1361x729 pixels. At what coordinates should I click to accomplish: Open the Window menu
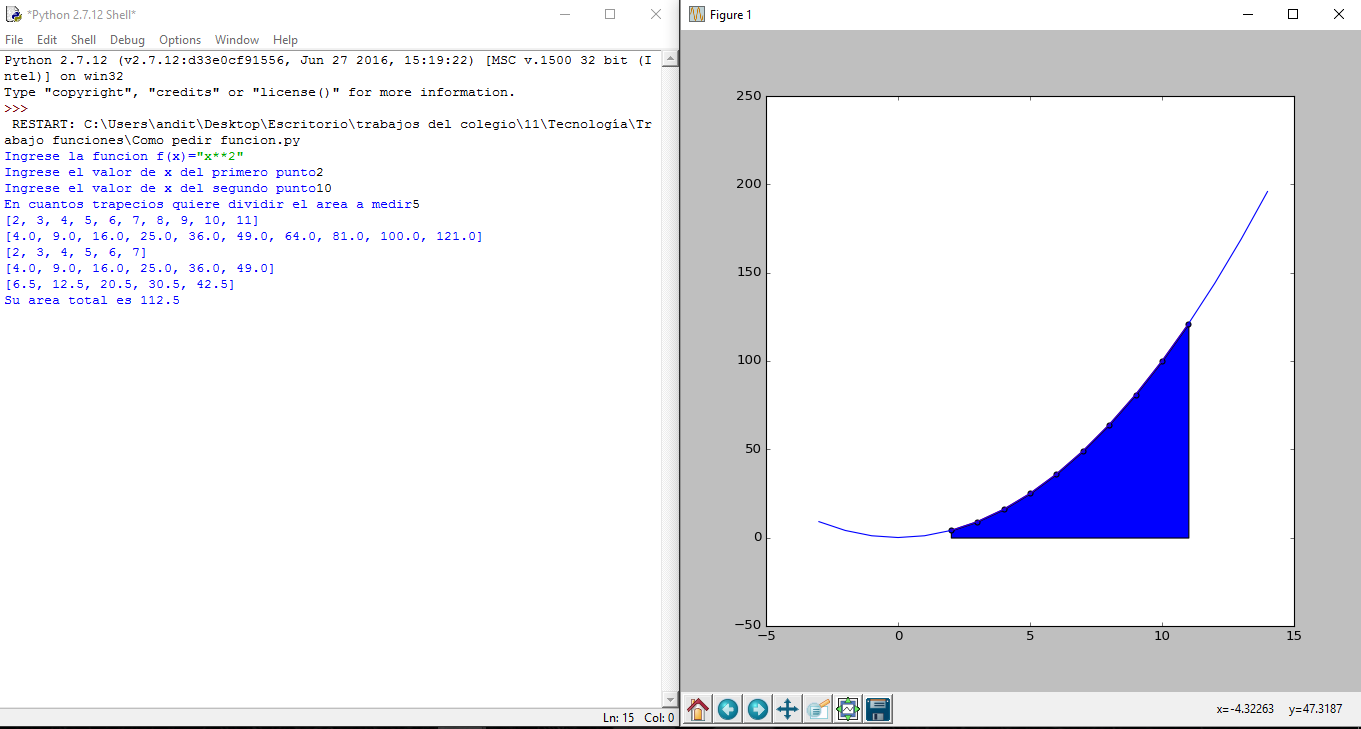[237, 40]
